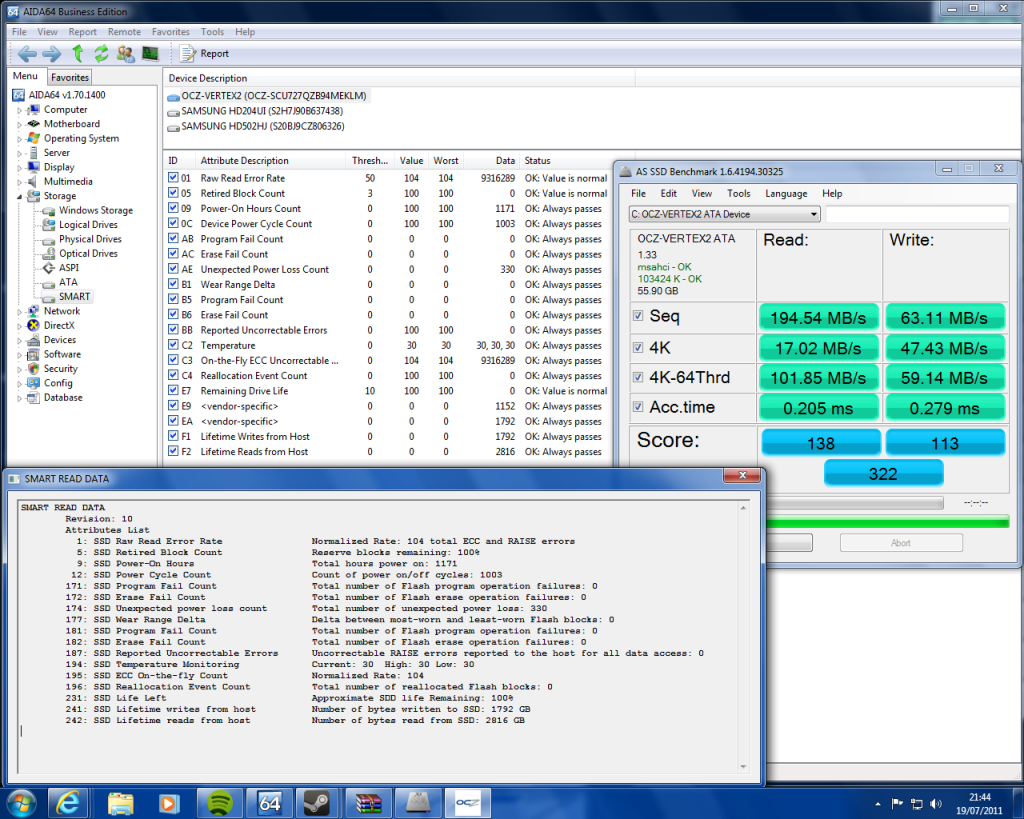Expand the Network tree node
Image resolution: width=1024 pixels, height=819 pixels.
tap(19, 312)
